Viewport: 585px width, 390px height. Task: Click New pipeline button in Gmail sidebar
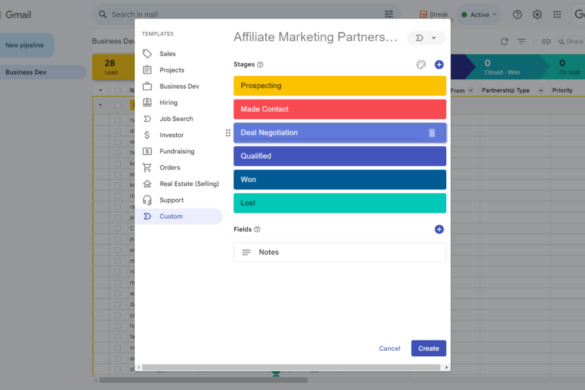coord(25,45)
